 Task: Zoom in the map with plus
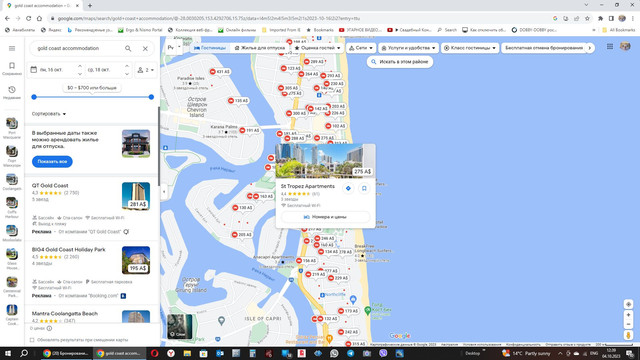[629, 315]
